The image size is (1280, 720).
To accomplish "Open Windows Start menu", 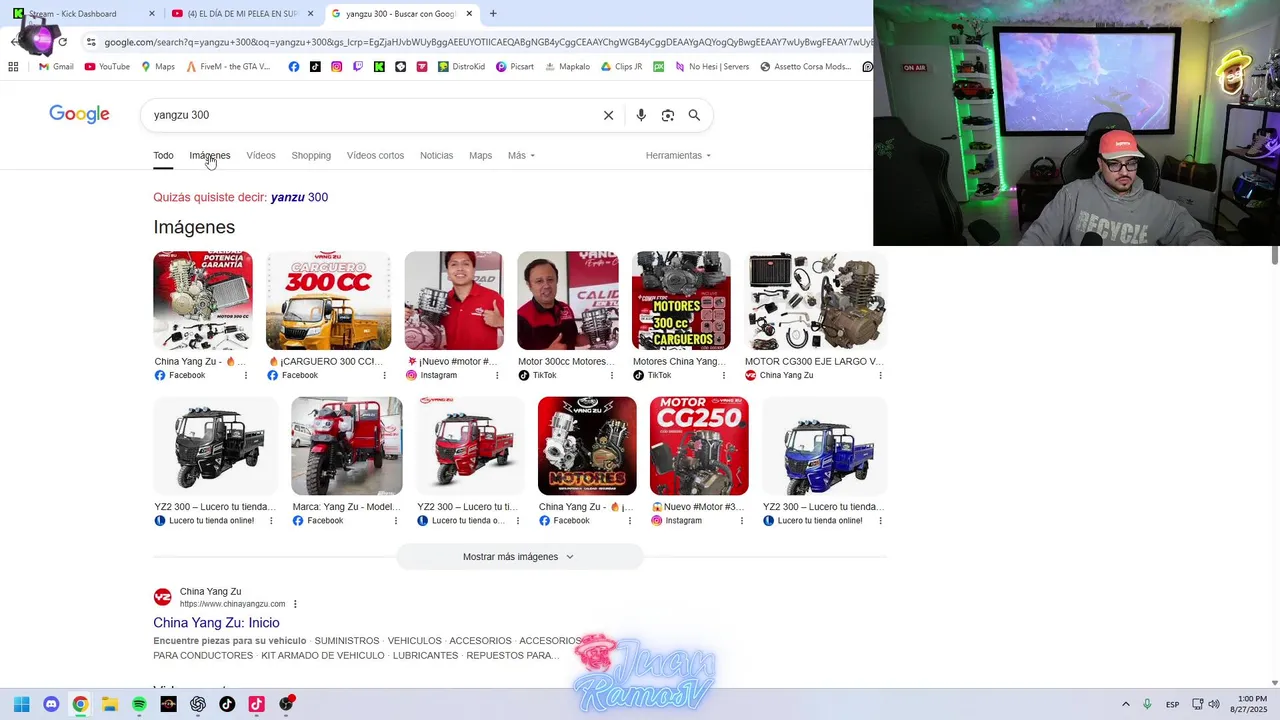I will click(22, 704).
